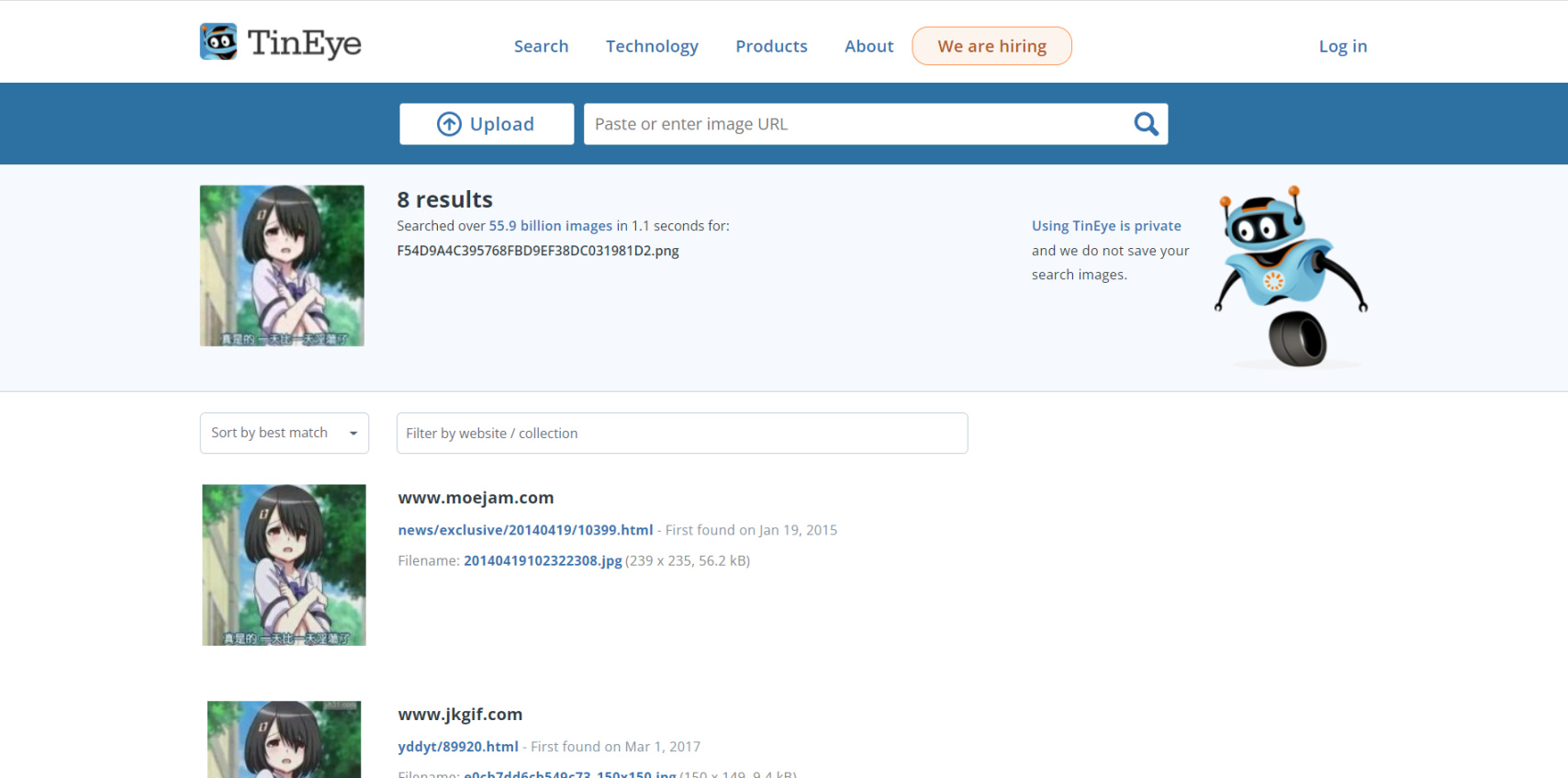
Task: Follow the Using TinEye is private link
Action: pyautogui.click(x=1106, y=226)
